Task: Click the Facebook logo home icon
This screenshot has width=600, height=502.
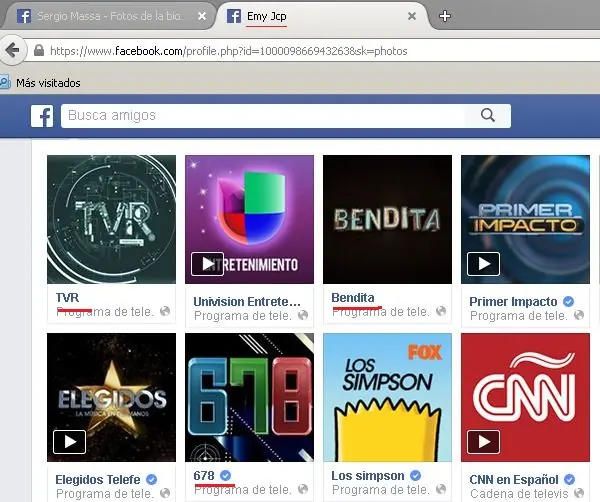Action: click(x=42, y=116)
